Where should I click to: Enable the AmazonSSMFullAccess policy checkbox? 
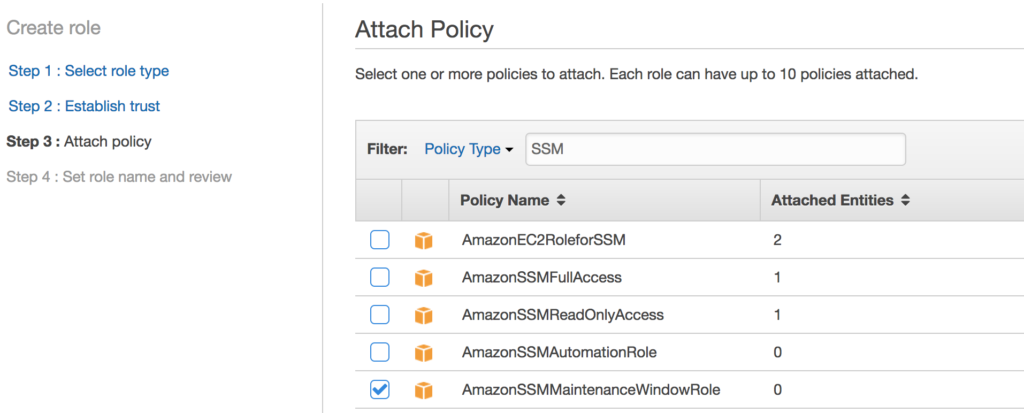pos(380,277)
